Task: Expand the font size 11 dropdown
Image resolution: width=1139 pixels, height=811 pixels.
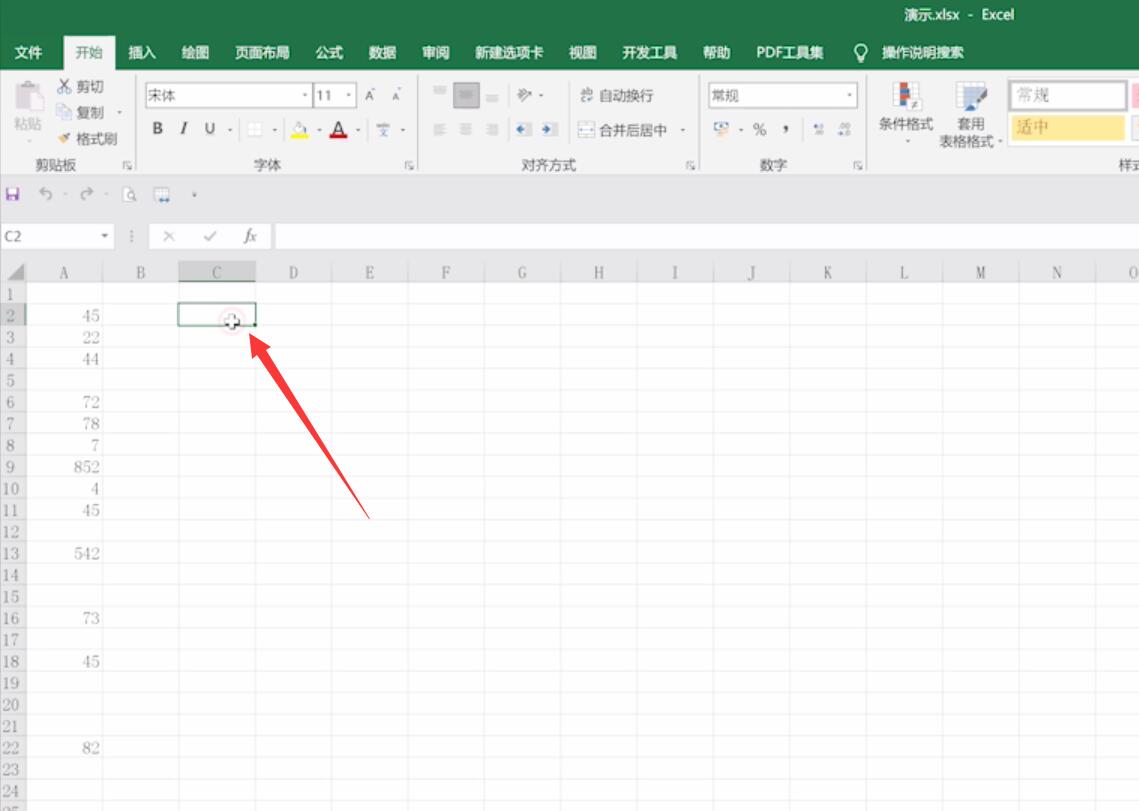Action: [349, 95]
